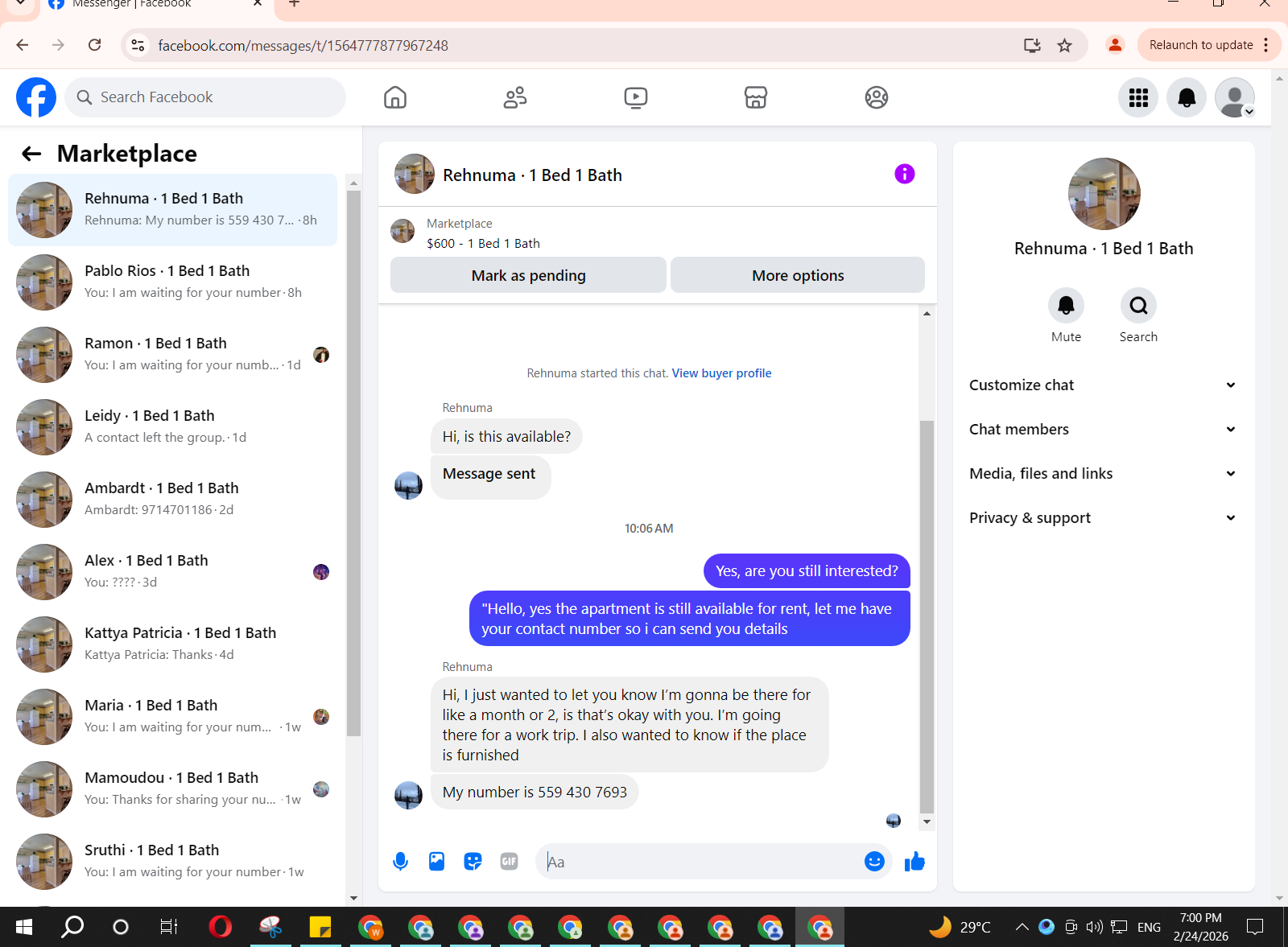Open Leidy conversation
1288x947 pixels.
tap(172, 426)
